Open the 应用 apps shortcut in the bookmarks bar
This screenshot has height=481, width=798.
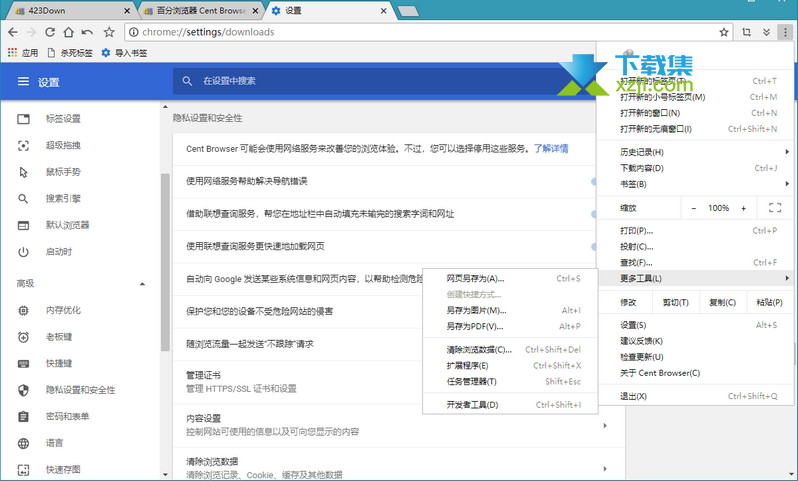[23, 52]
